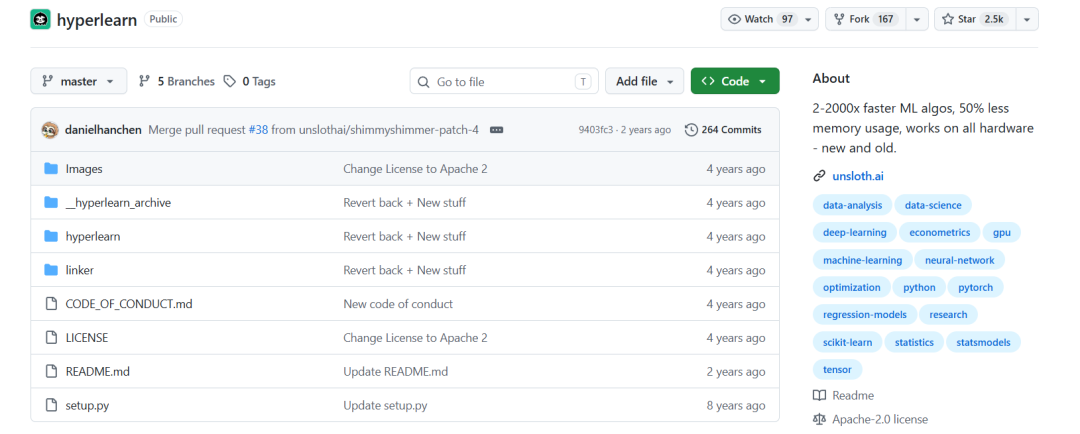Image resolution: width=1080 pixels, height=434 pixels.
Task: Open the 264 Commits history
Action: (723, 130)
